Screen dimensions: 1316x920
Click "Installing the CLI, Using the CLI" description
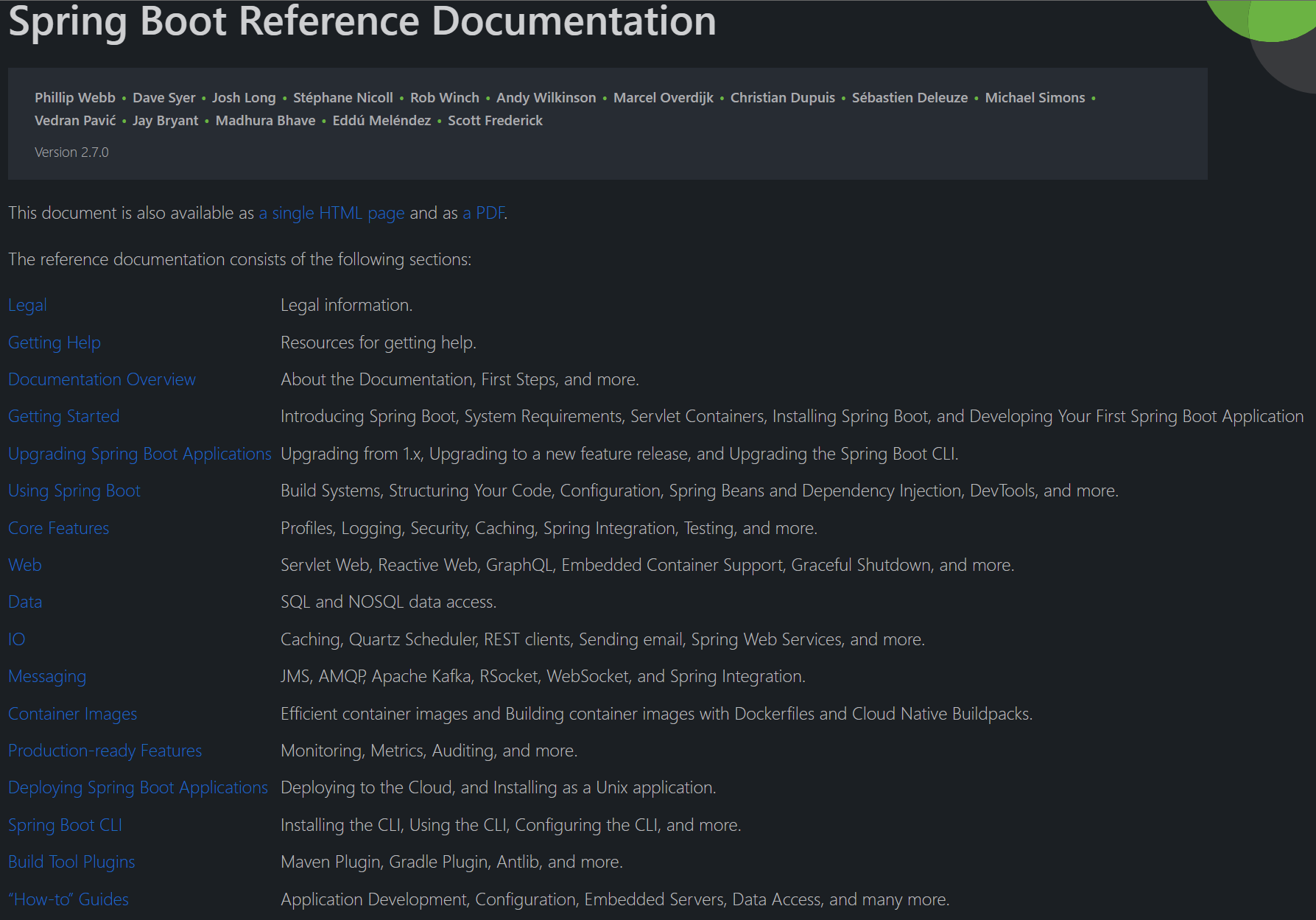[510, 826]
